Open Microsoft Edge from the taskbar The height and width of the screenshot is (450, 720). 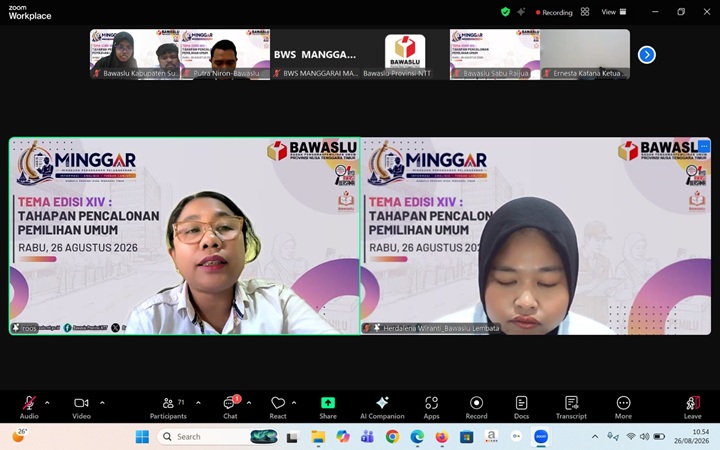pos(417,437)
